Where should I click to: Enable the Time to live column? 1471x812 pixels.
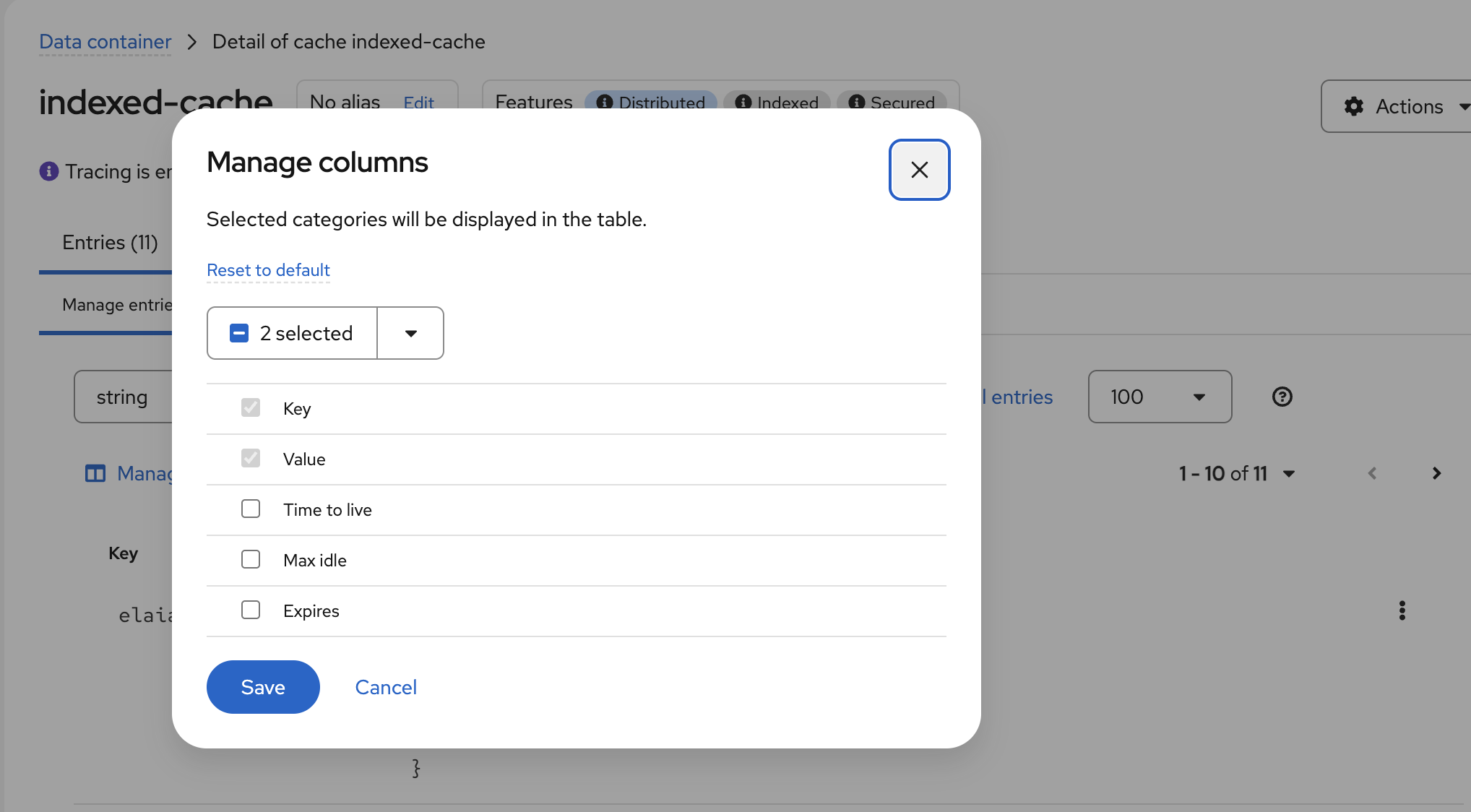(251, 509)
